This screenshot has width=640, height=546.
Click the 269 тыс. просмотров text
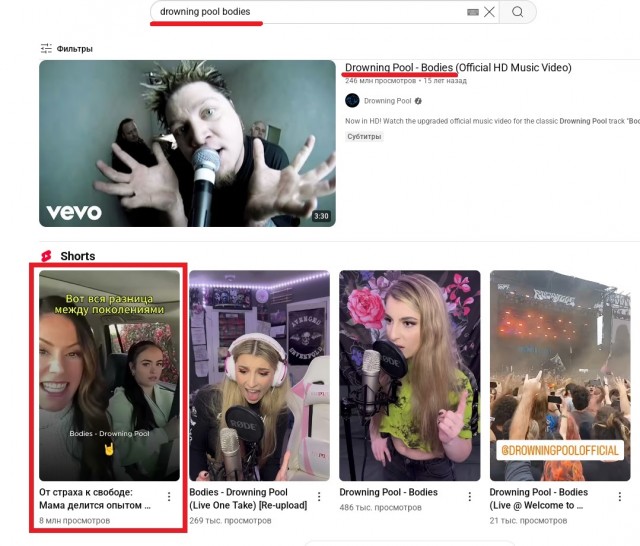230,520
